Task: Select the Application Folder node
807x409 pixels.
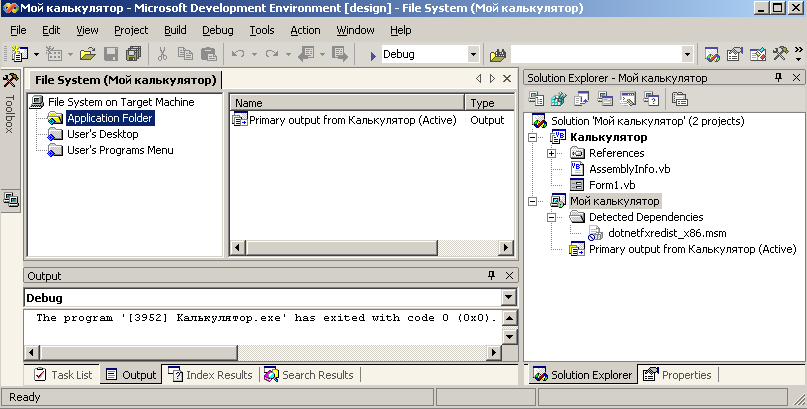Action: click(x=110, y=118)
